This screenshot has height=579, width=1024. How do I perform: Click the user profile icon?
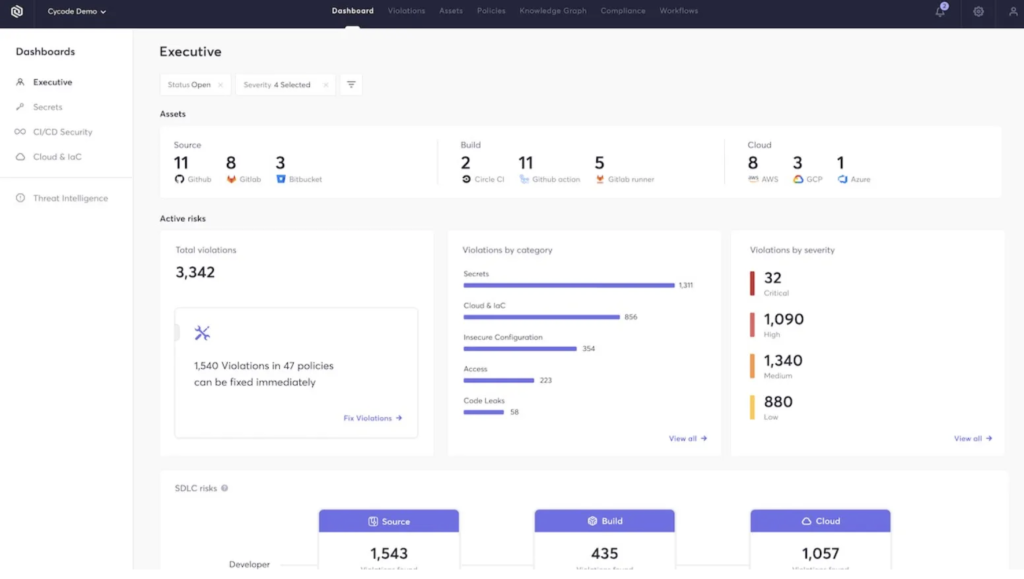[1012, 12]
